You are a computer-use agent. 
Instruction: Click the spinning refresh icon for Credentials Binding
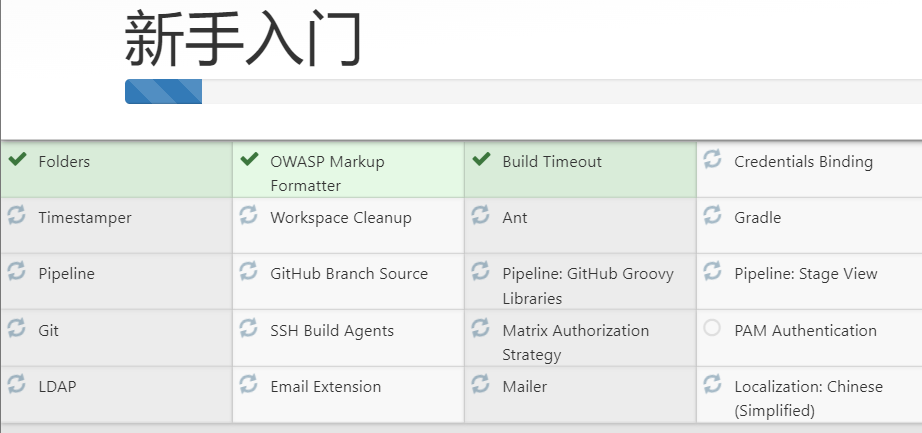[712, 159]
